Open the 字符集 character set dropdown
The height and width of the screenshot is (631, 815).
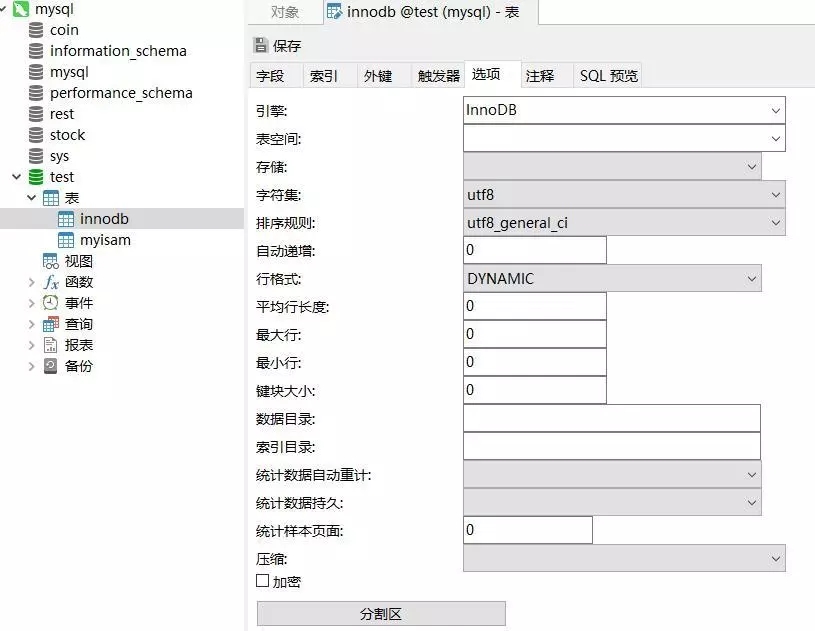point(777,194)
